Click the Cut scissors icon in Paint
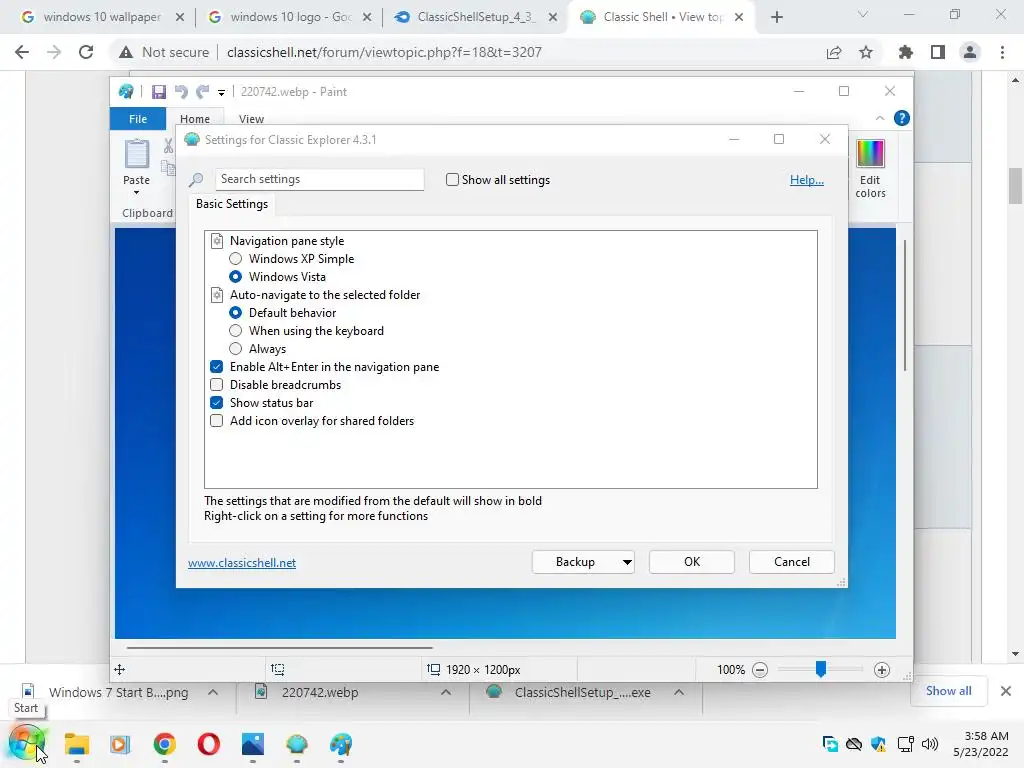 (168, 146)
